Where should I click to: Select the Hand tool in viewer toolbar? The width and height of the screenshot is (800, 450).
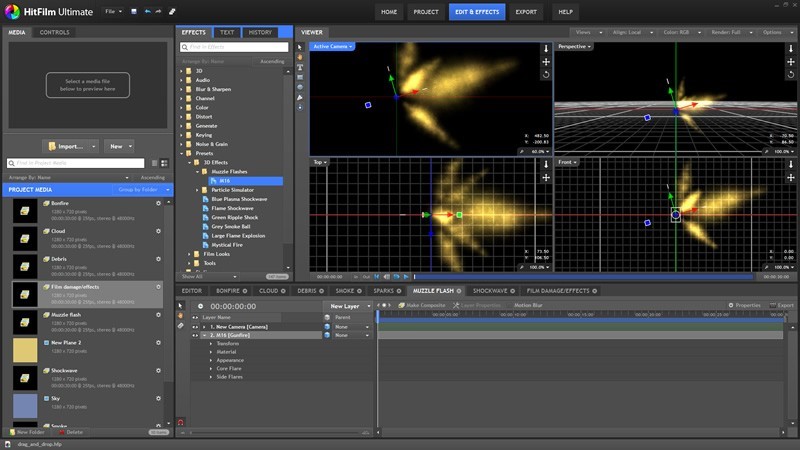click(301, 57)
